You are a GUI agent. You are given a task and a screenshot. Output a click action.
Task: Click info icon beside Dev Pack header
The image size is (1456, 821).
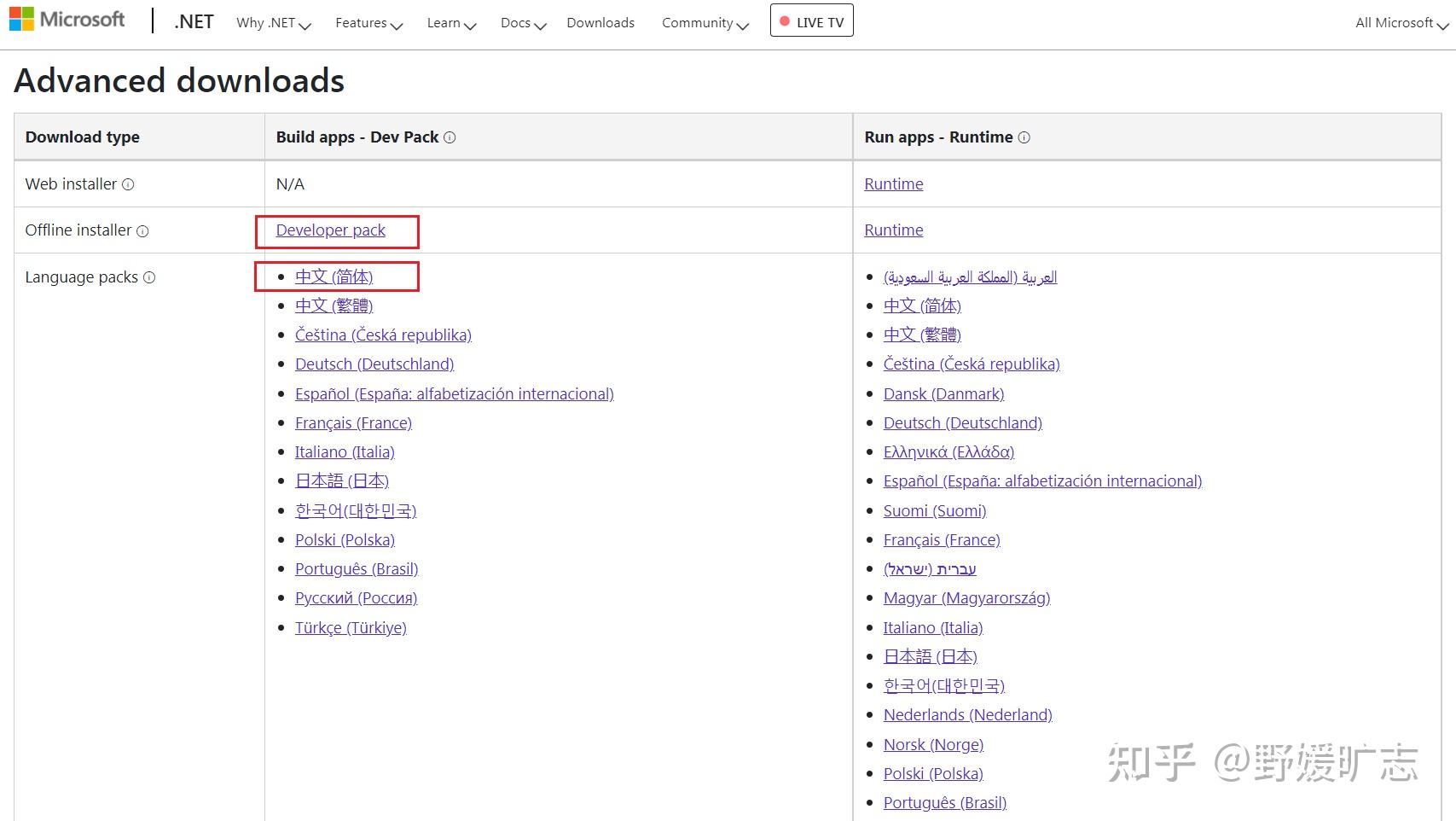450,137
